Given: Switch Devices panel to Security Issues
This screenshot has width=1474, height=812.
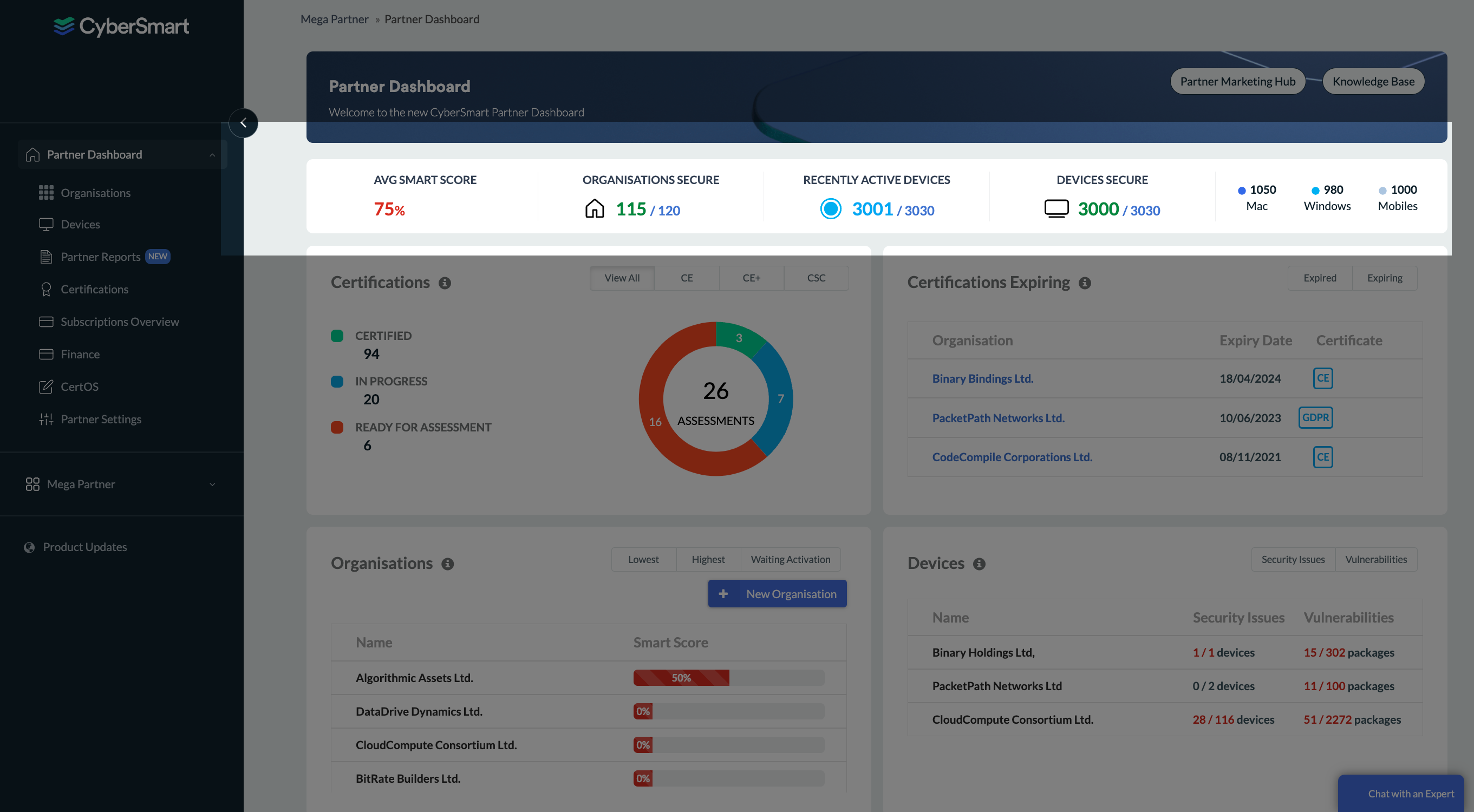Looking at the screenshot, I should tap(1293, 559).
